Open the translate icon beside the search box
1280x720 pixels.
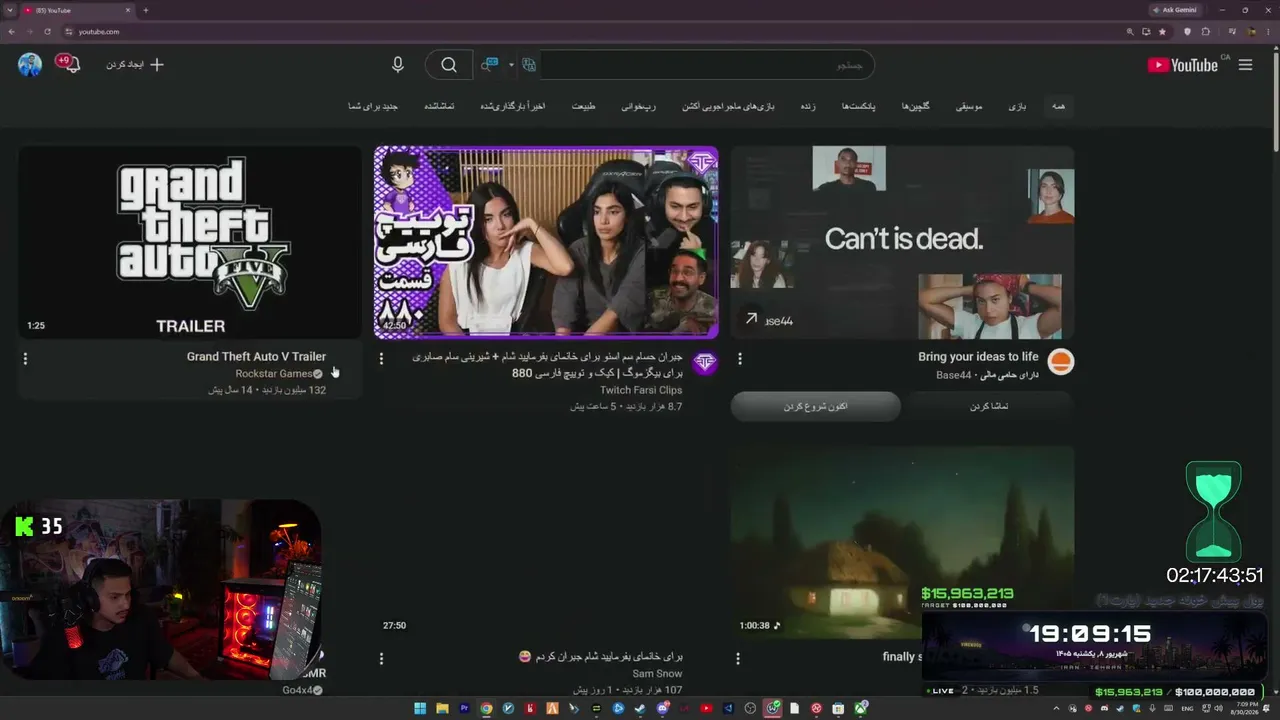pyautogui.click(x=529, y=65)
